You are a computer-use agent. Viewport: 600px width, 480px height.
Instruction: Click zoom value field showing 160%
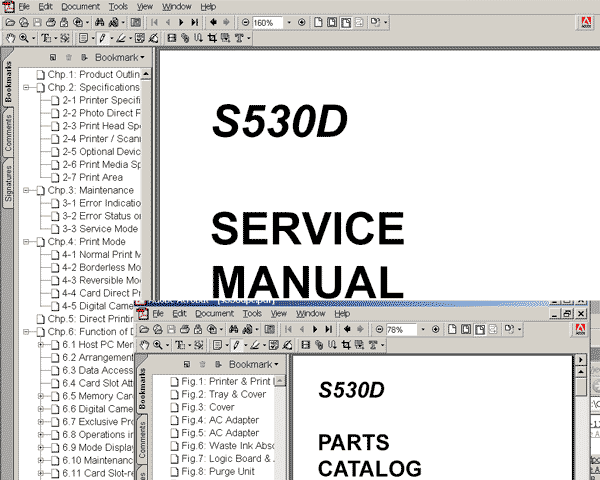(267, 23)
